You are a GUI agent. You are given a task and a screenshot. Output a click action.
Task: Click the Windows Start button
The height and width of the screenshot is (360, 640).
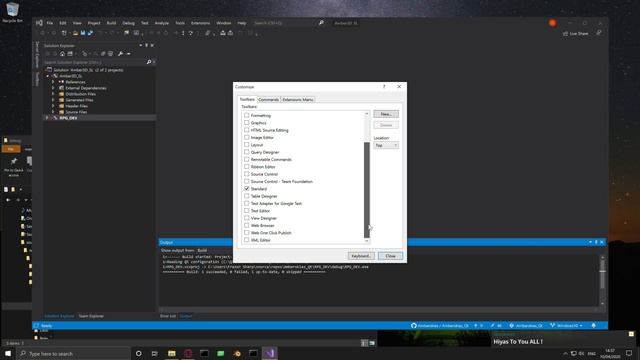[x=8, y=353]
